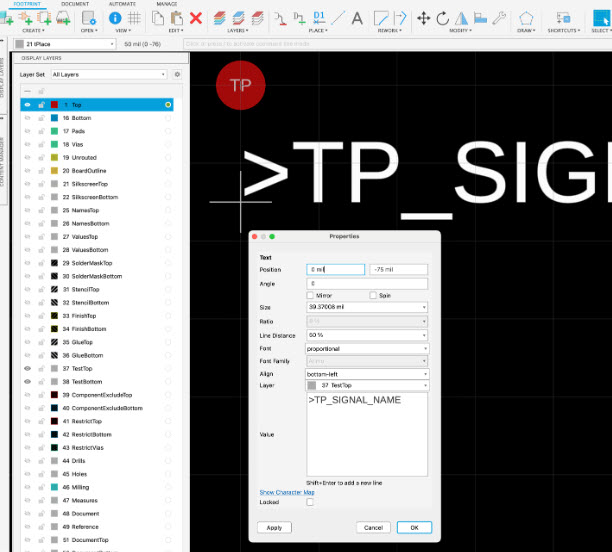Open the Show Character Map link

coord(287,493)
